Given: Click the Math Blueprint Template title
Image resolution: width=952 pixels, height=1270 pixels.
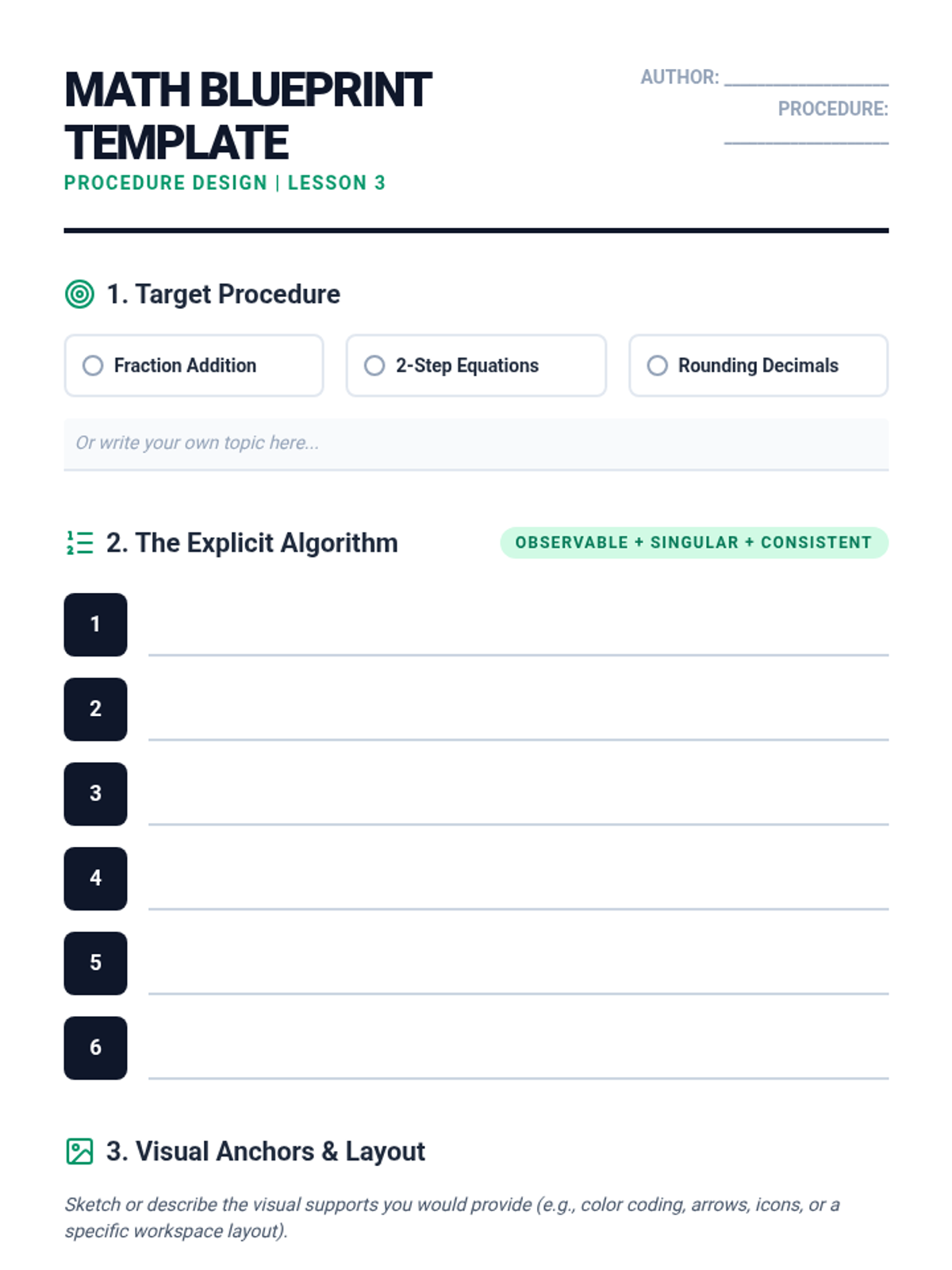Looking at the screenshot, I should 248,116.
